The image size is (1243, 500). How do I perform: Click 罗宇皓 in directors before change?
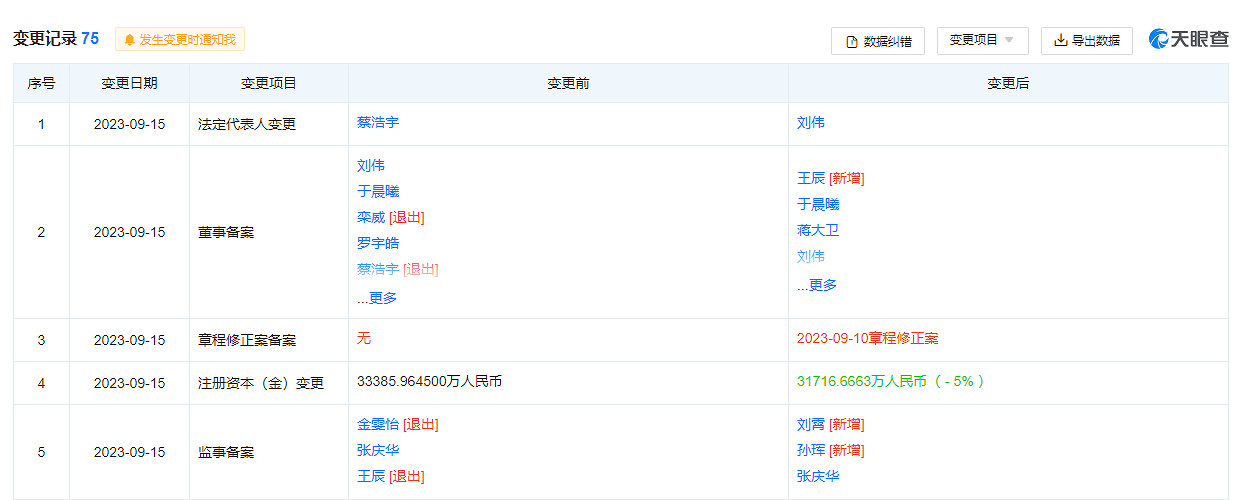(378, 243)
